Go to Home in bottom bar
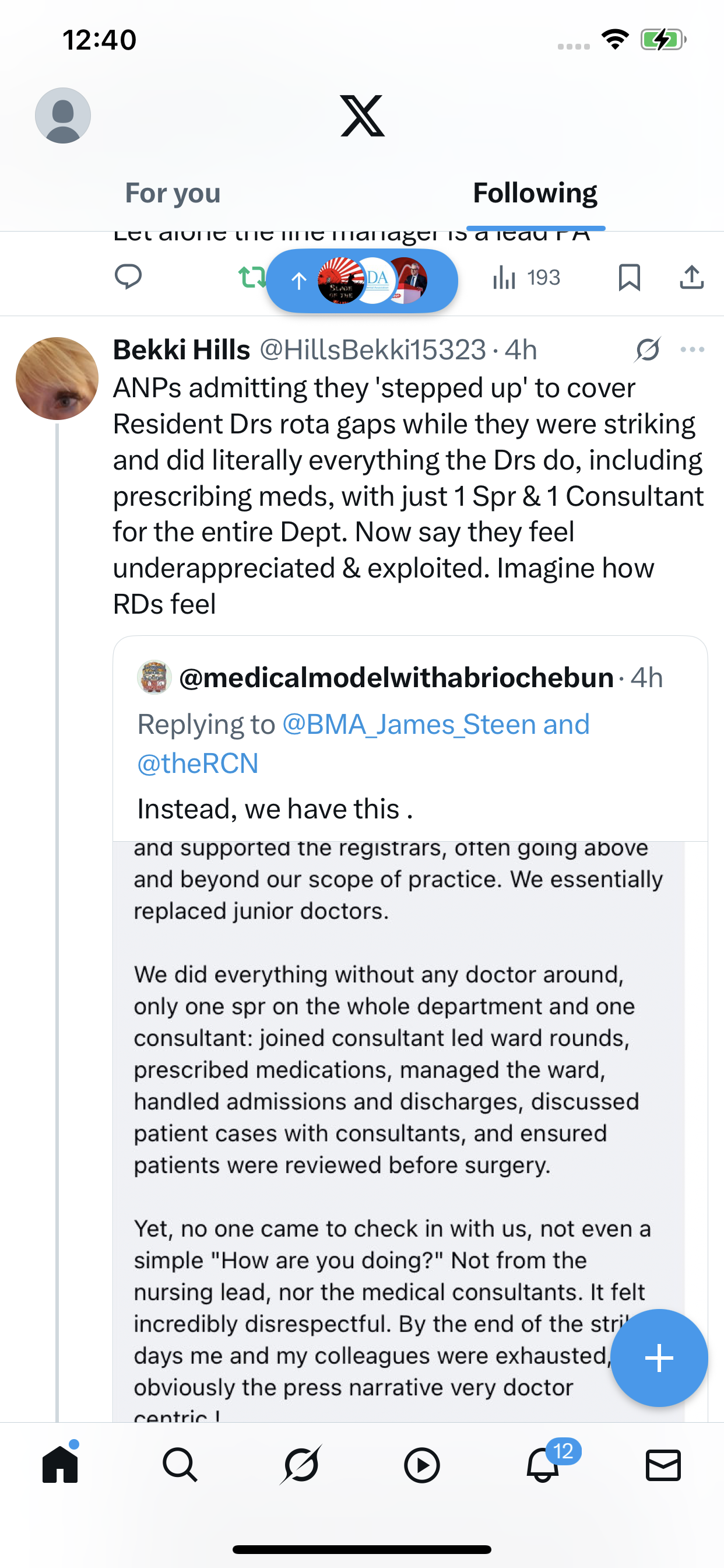Viewport: 724px width, 1568px height. point(60,1465)
